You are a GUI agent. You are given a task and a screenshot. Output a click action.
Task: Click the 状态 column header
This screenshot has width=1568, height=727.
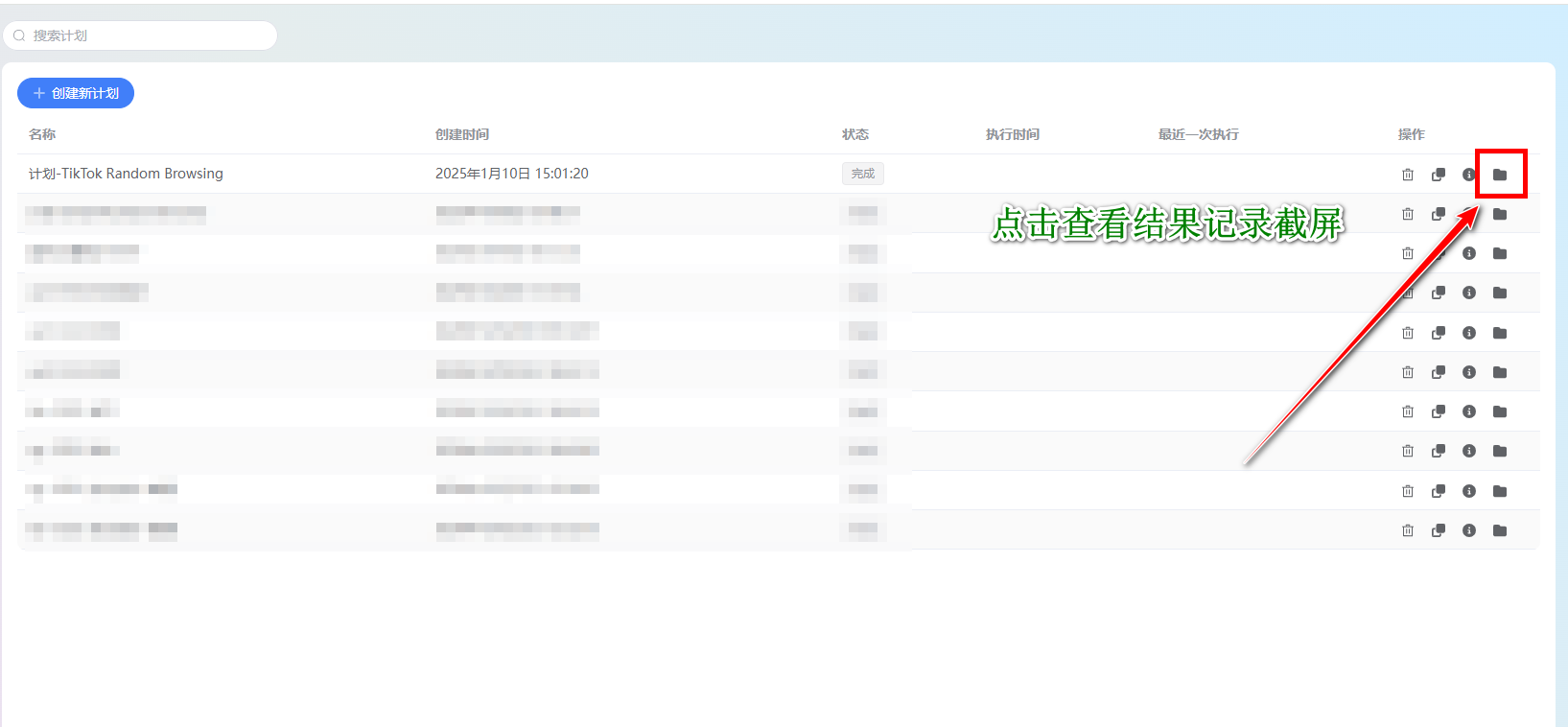coord(855,134)
